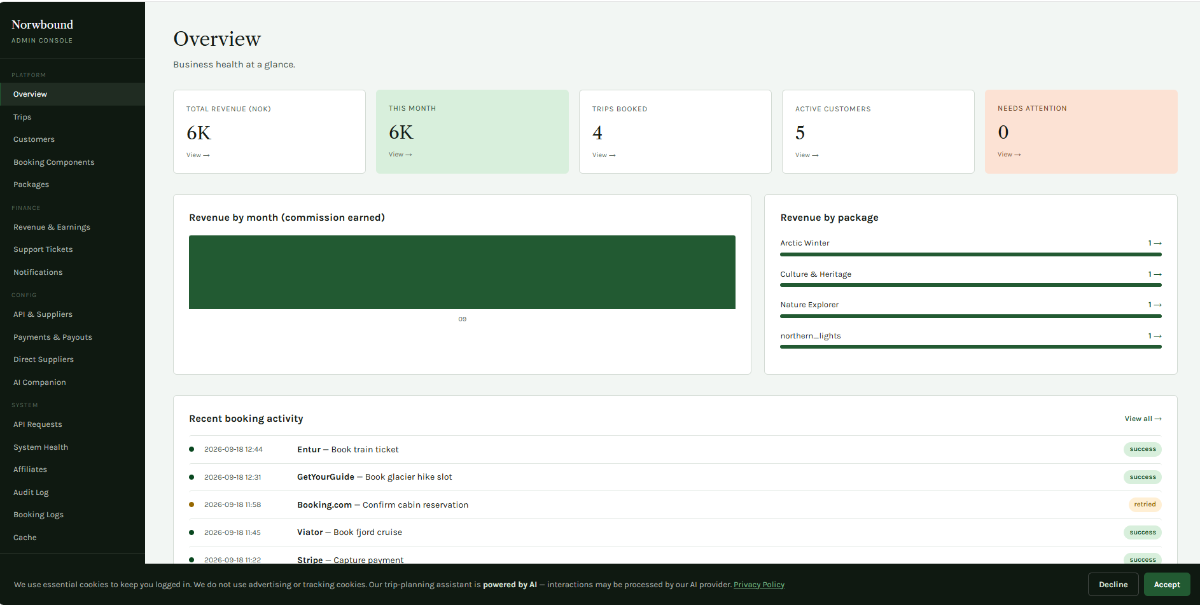This screenshot has height=605, width=1200.
Task: Click arrow next to Nature Explorer package
Action: (x=1155, y=305)
